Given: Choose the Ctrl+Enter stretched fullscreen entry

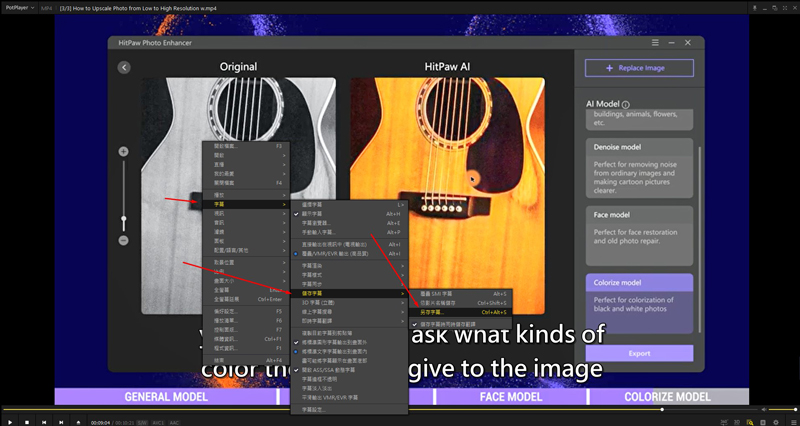Looking at the screenshot, I should tap(246, 299).
